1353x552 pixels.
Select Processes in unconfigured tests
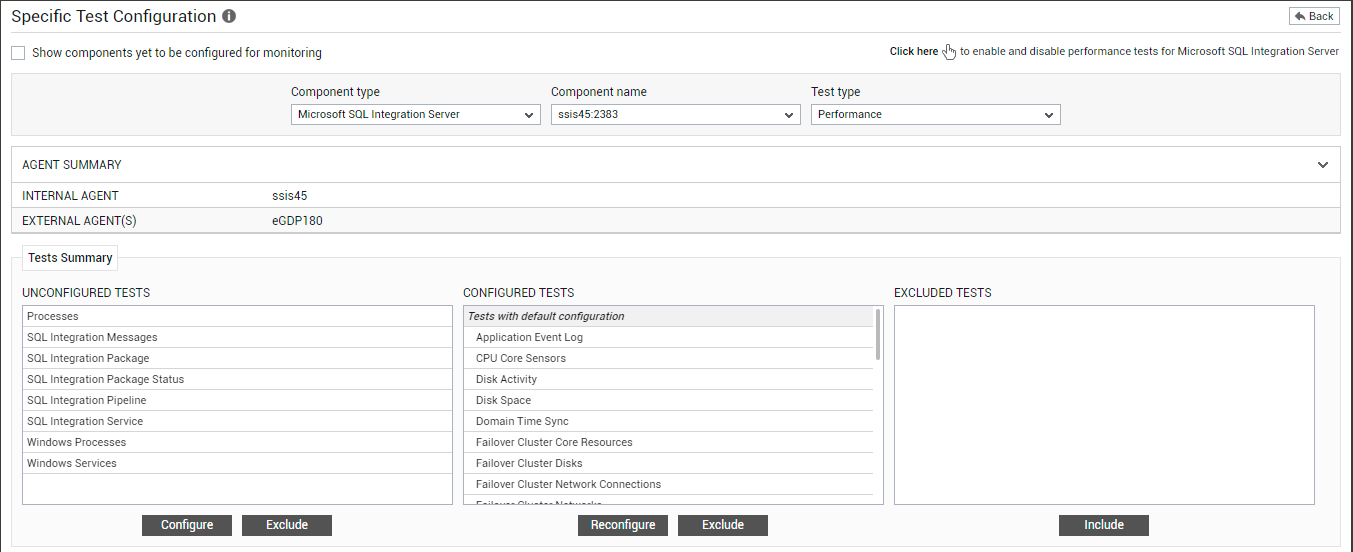click(238, 316)
